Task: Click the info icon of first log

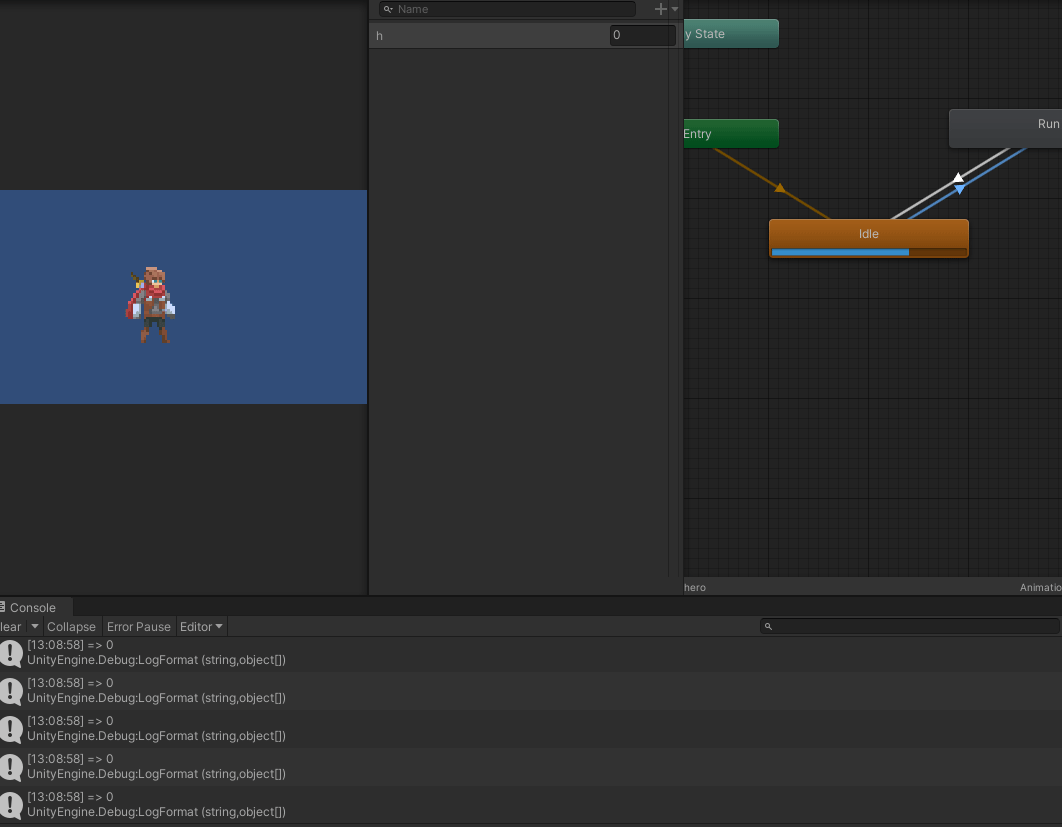Action: (10, 653)
